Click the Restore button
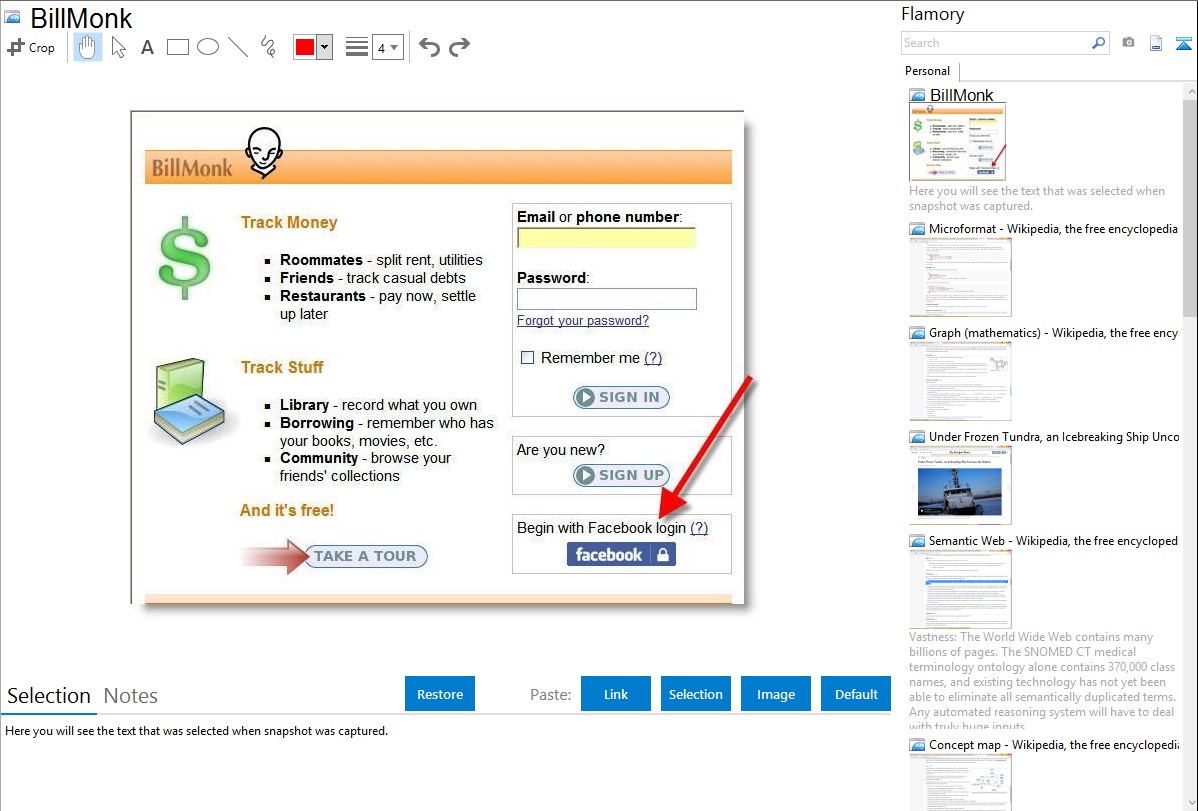Image resolution: width=1198 pixels, height=811 pixels. pyautogui.click(x=440, y=694)
